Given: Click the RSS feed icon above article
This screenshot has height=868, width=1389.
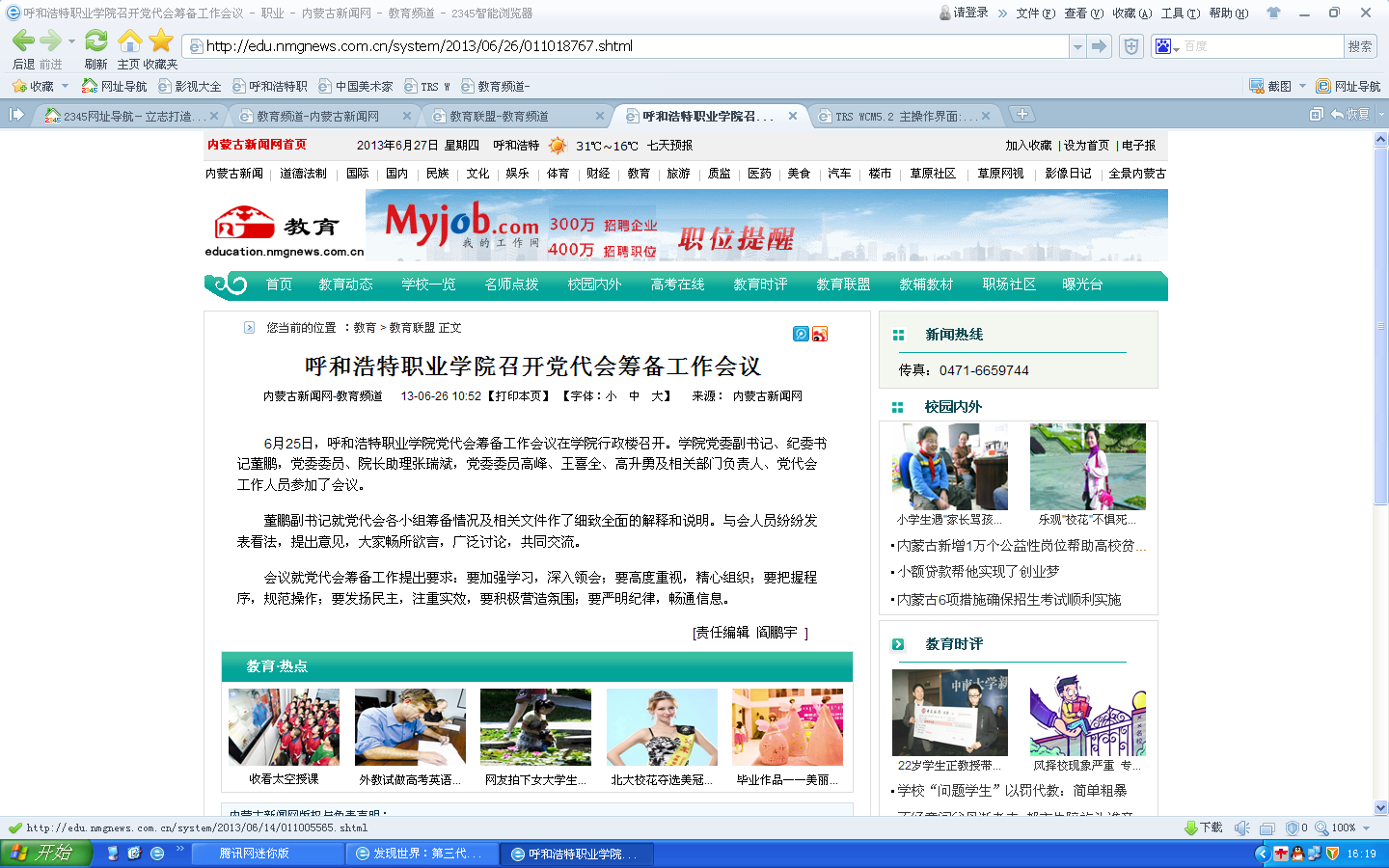Looking at the screenshot, I should pos(820,334).
